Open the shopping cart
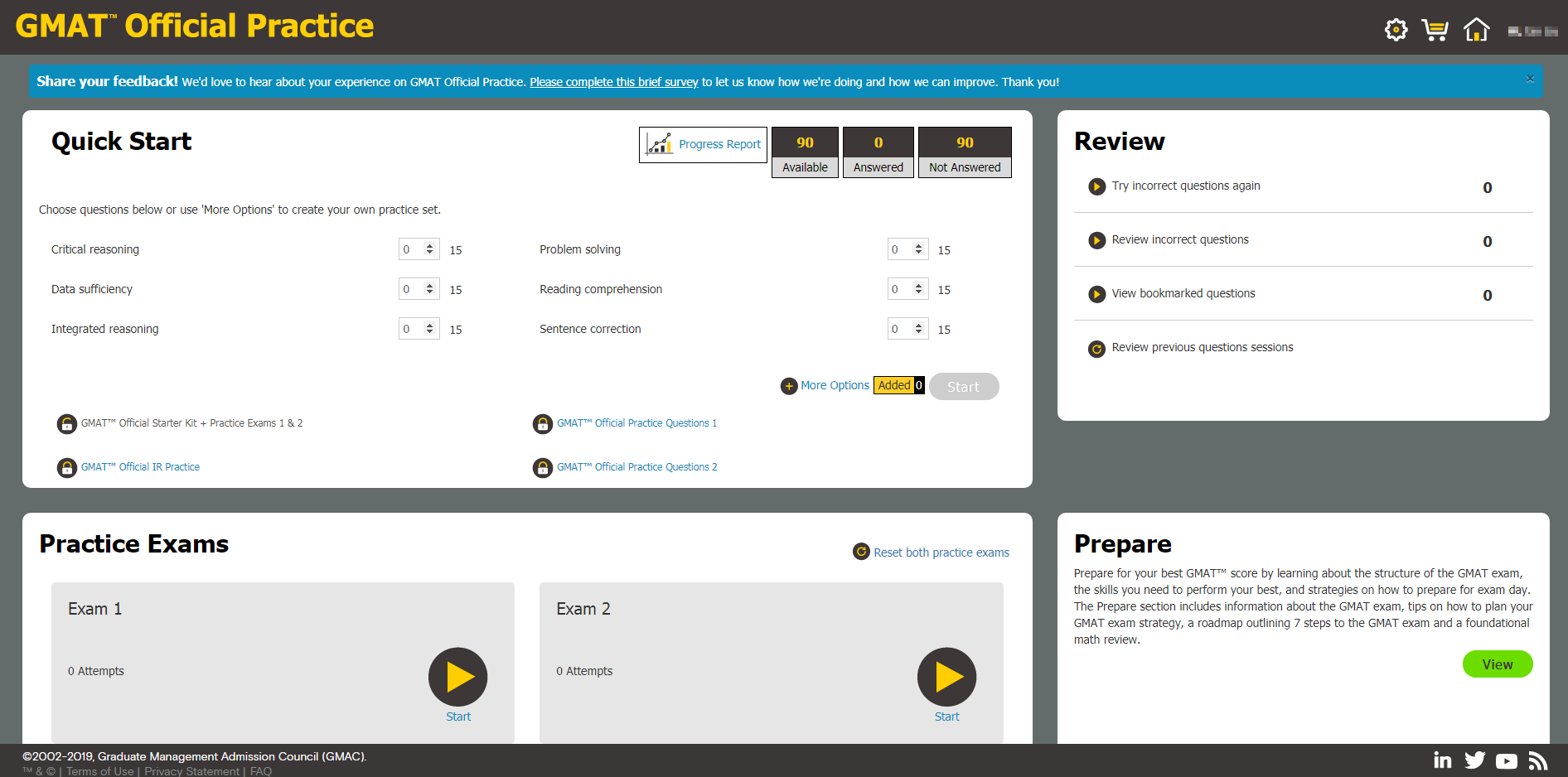The height and width of the screenshot is (777, 1568). pyautogui.click(x=1435, y=30)
